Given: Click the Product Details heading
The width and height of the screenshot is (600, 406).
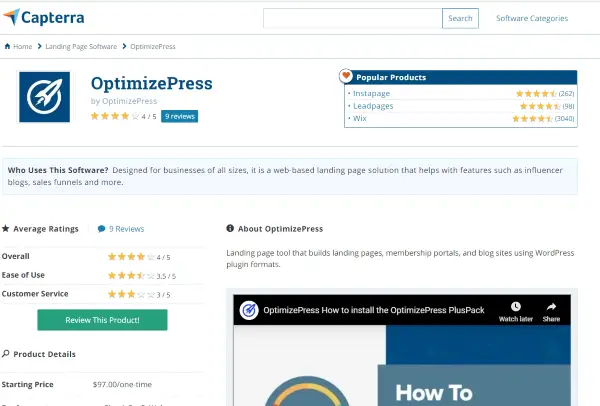Looking at the screenshot, I should click(x=44, y=354).
